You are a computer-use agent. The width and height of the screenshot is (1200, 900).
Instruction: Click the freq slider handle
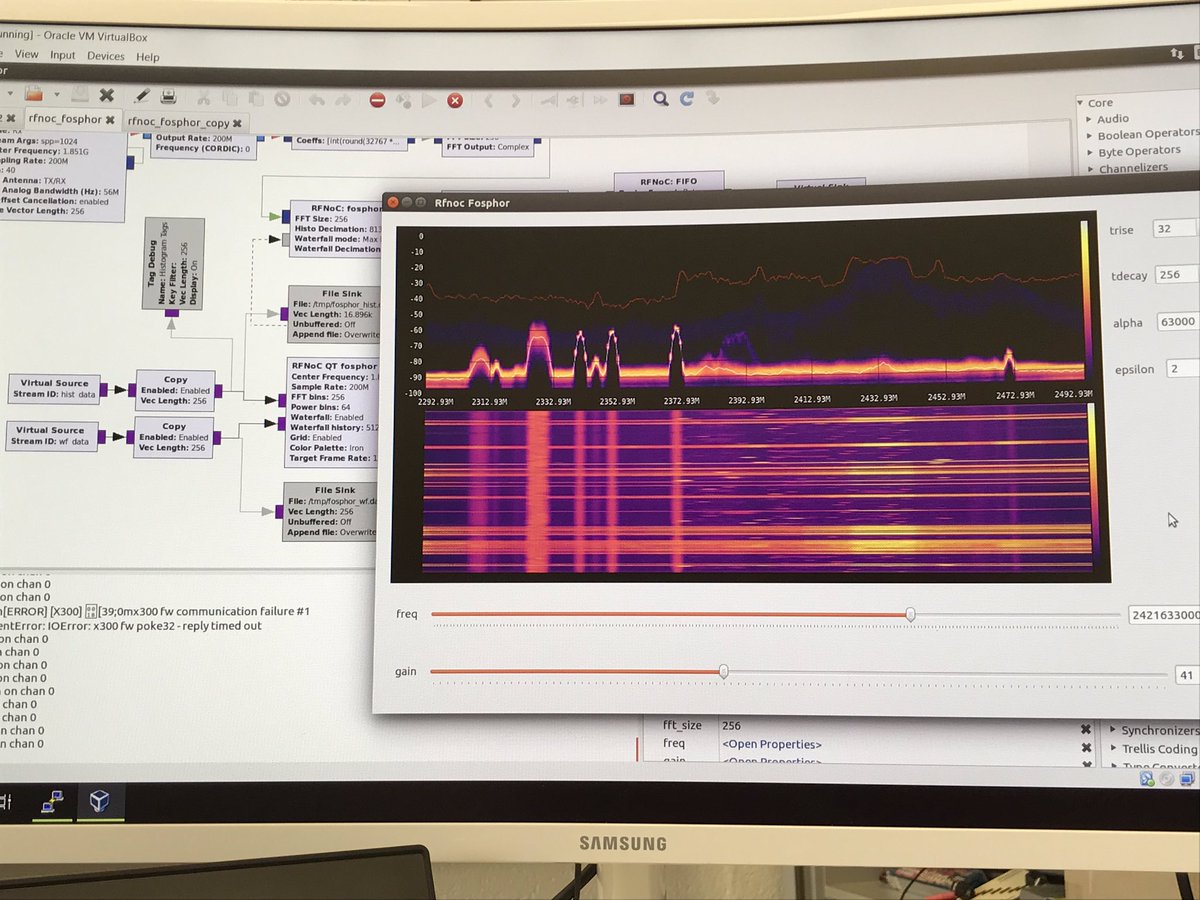point(910,614)
